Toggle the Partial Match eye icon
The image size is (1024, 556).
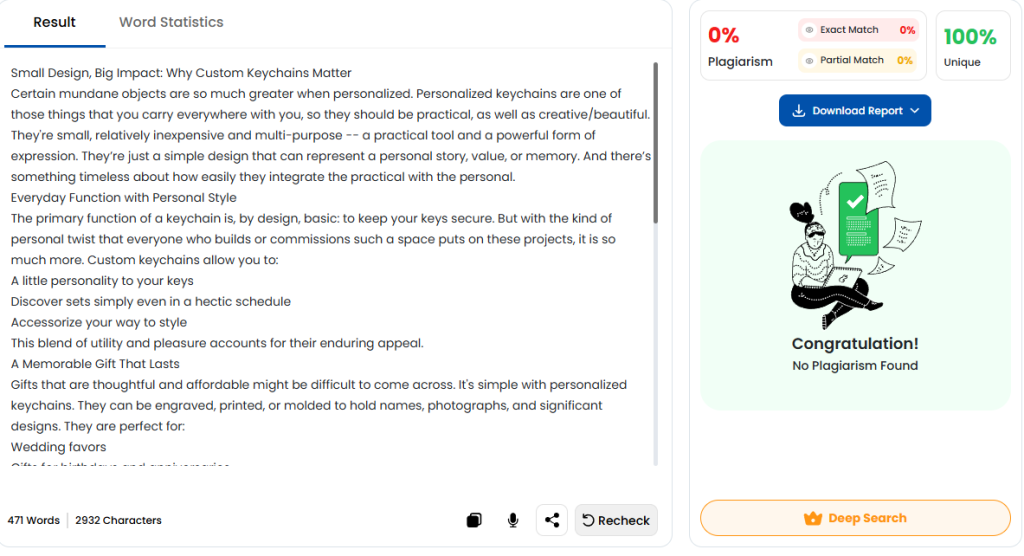point(810,60)
